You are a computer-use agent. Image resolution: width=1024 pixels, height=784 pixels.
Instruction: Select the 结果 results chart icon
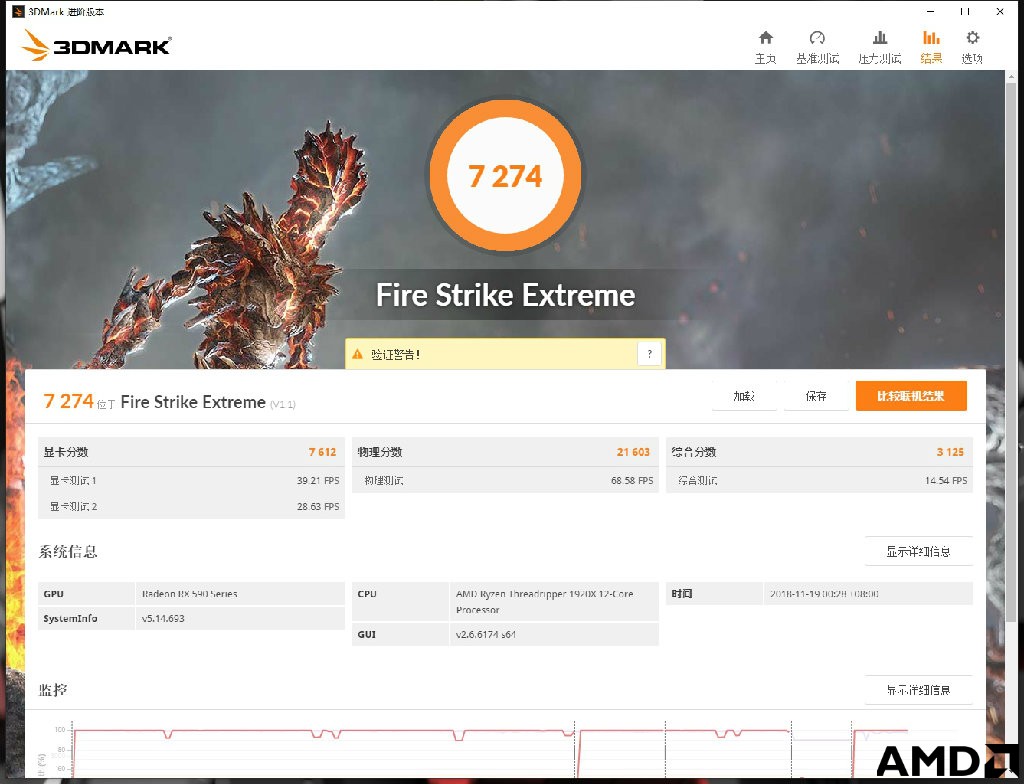(931, 38)
